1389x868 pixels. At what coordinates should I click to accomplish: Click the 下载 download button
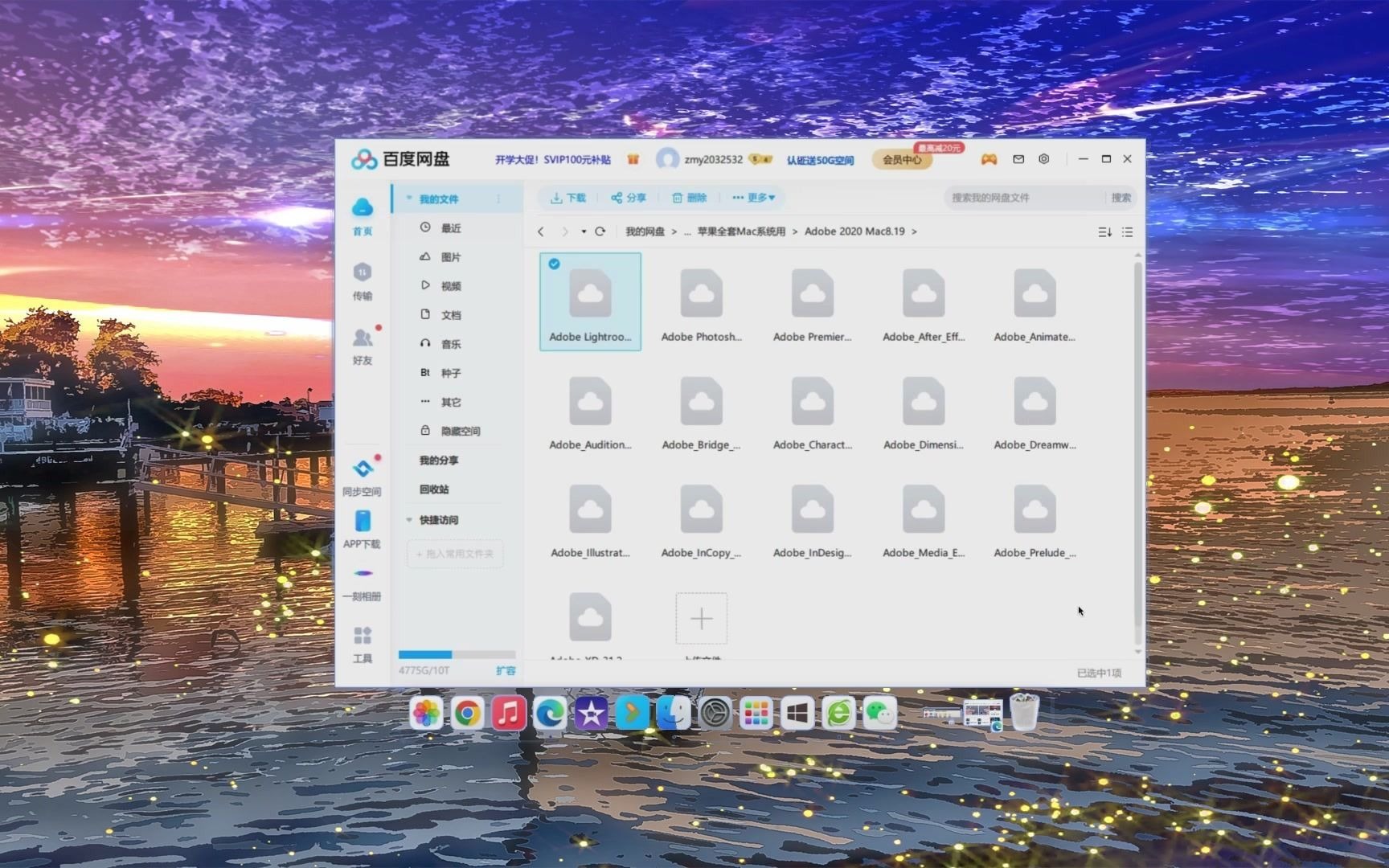pyautogui.click(x=568, y=198)
